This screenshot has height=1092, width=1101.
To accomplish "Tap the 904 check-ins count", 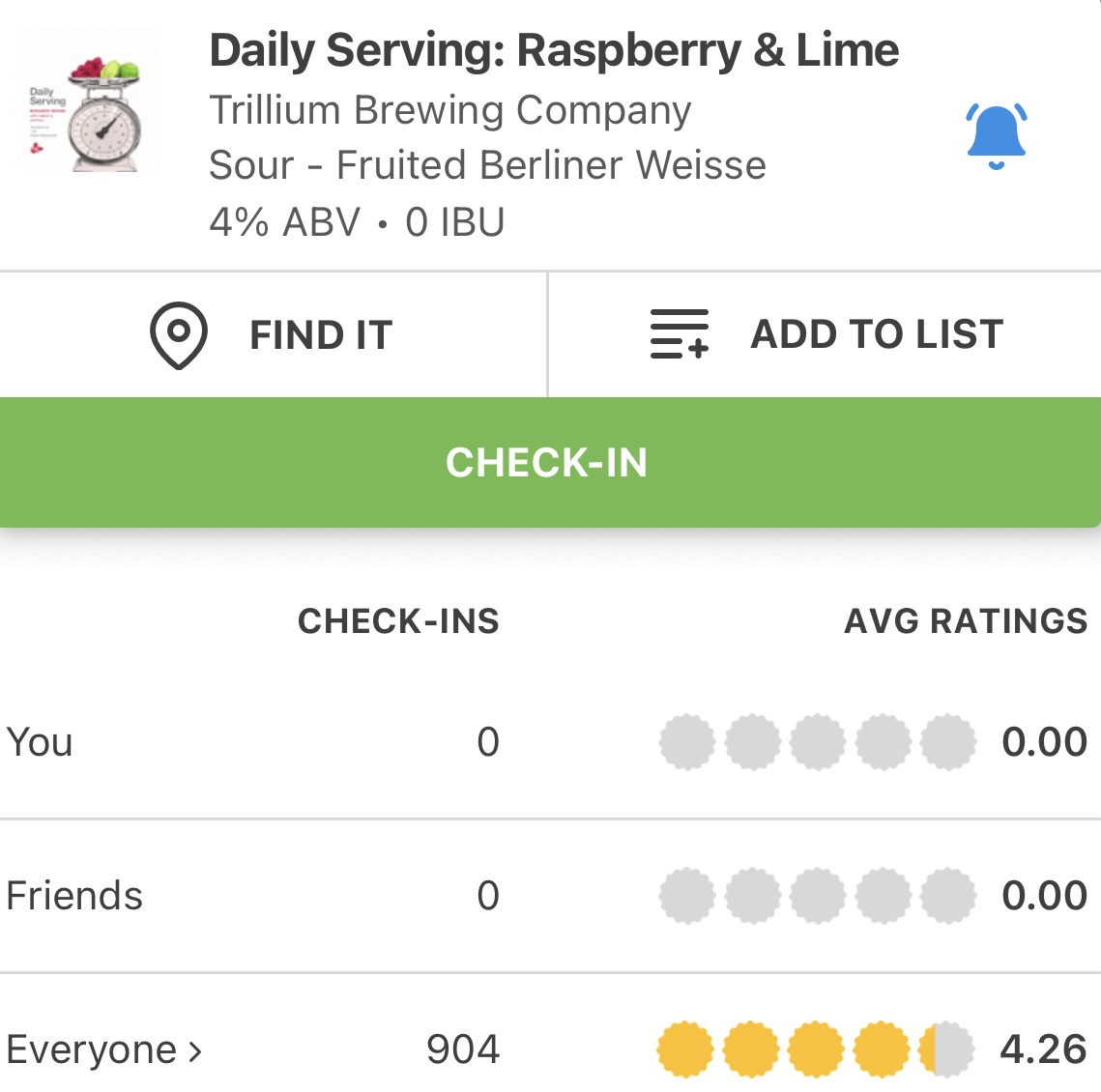I will click(463, 1049).
